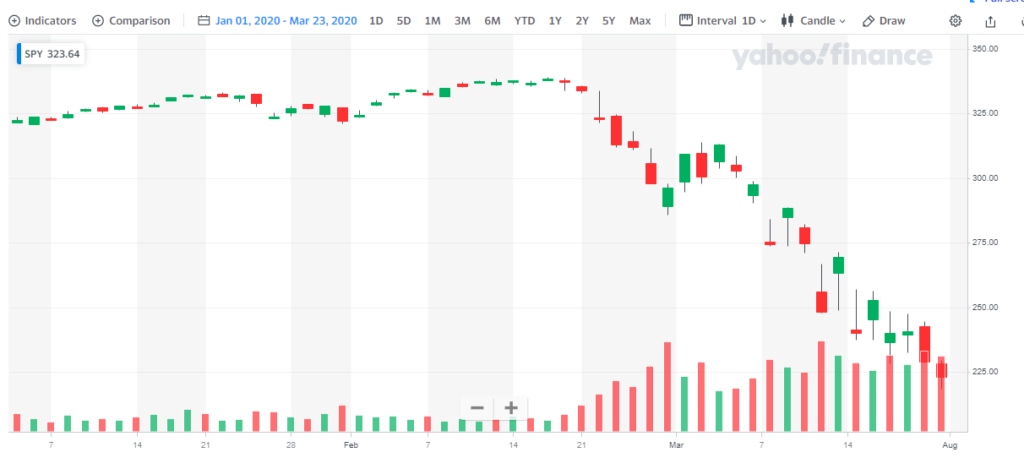Select the 2Y range
Image resolution: width=1024 pixels, height=458 pixels.
click(582, 21)
